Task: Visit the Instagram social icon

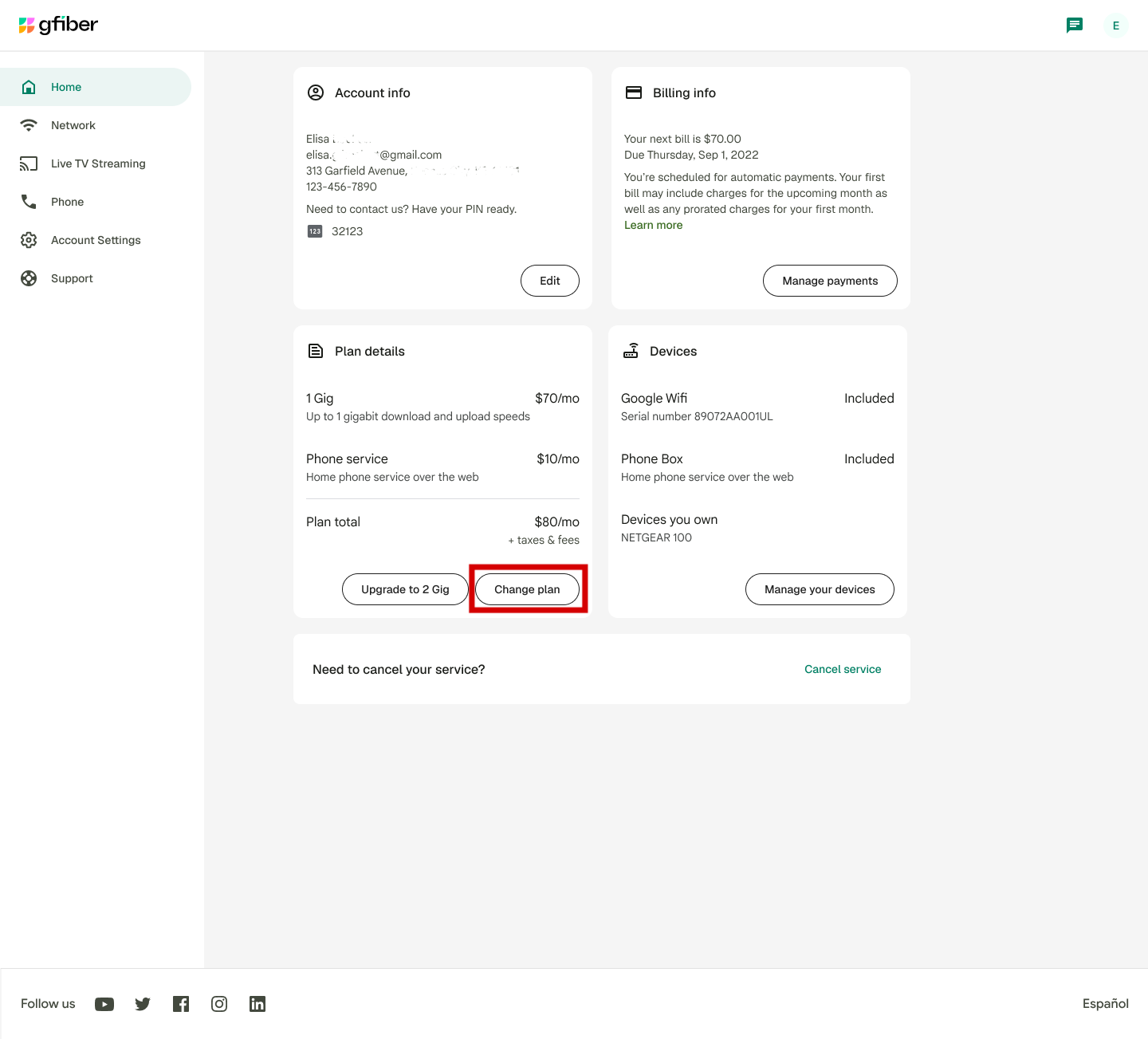Action: 219,1004
